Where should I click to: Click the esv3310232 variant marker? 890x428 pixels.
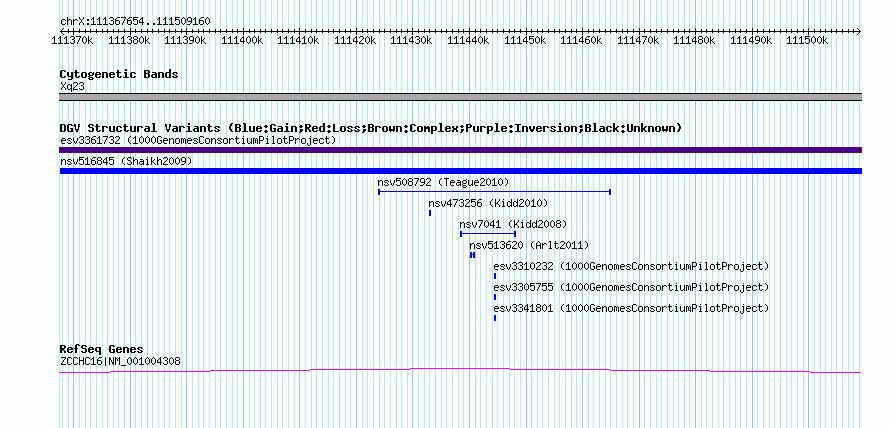495,276
